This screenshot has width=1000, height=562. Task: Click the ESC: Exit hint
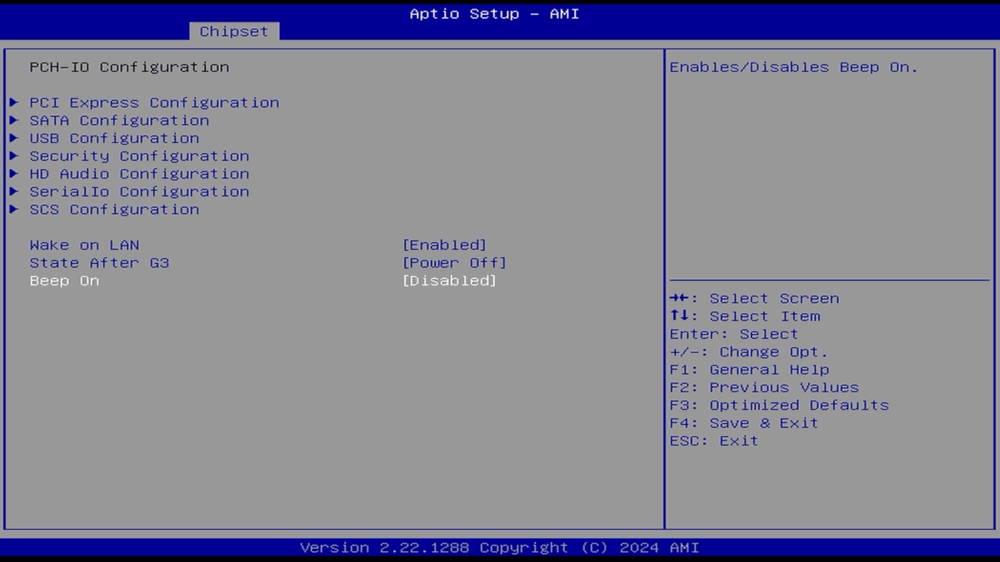[x=714, y=441]
